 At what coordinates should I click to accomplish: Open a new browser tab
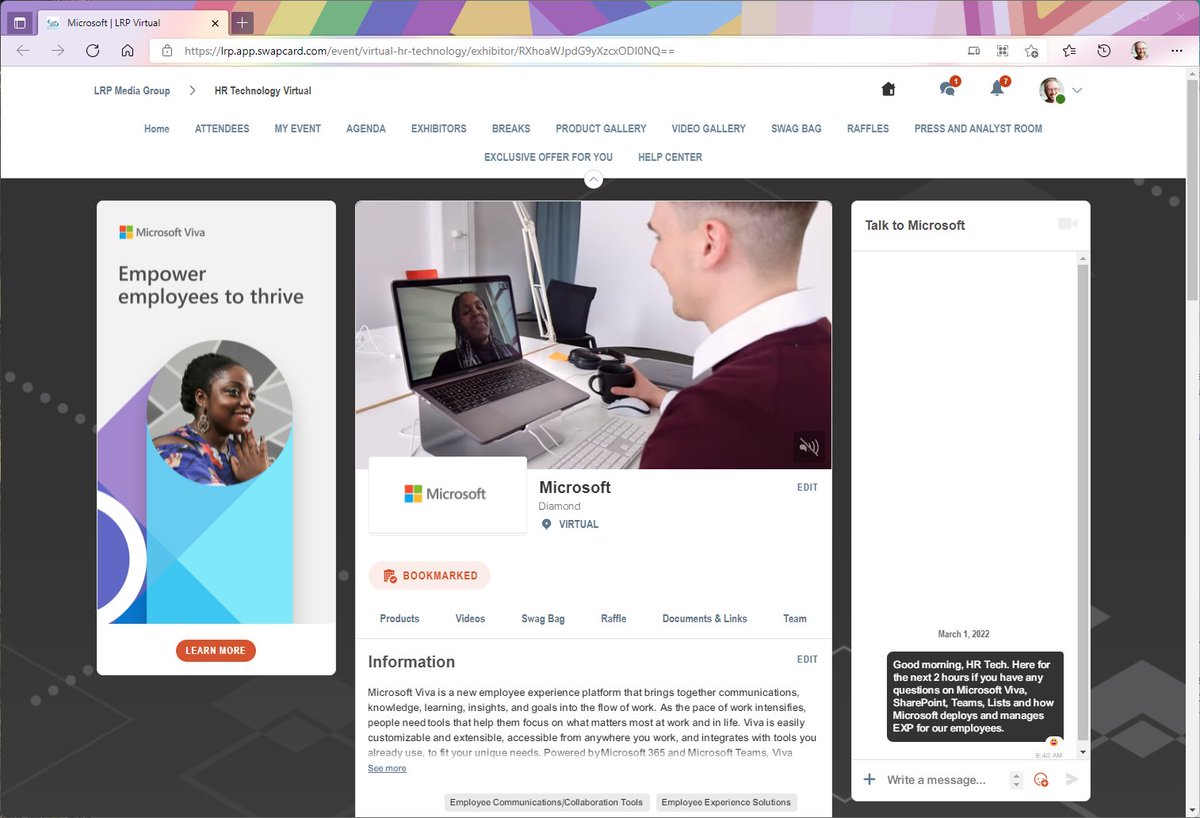click(x=242, y=22)
